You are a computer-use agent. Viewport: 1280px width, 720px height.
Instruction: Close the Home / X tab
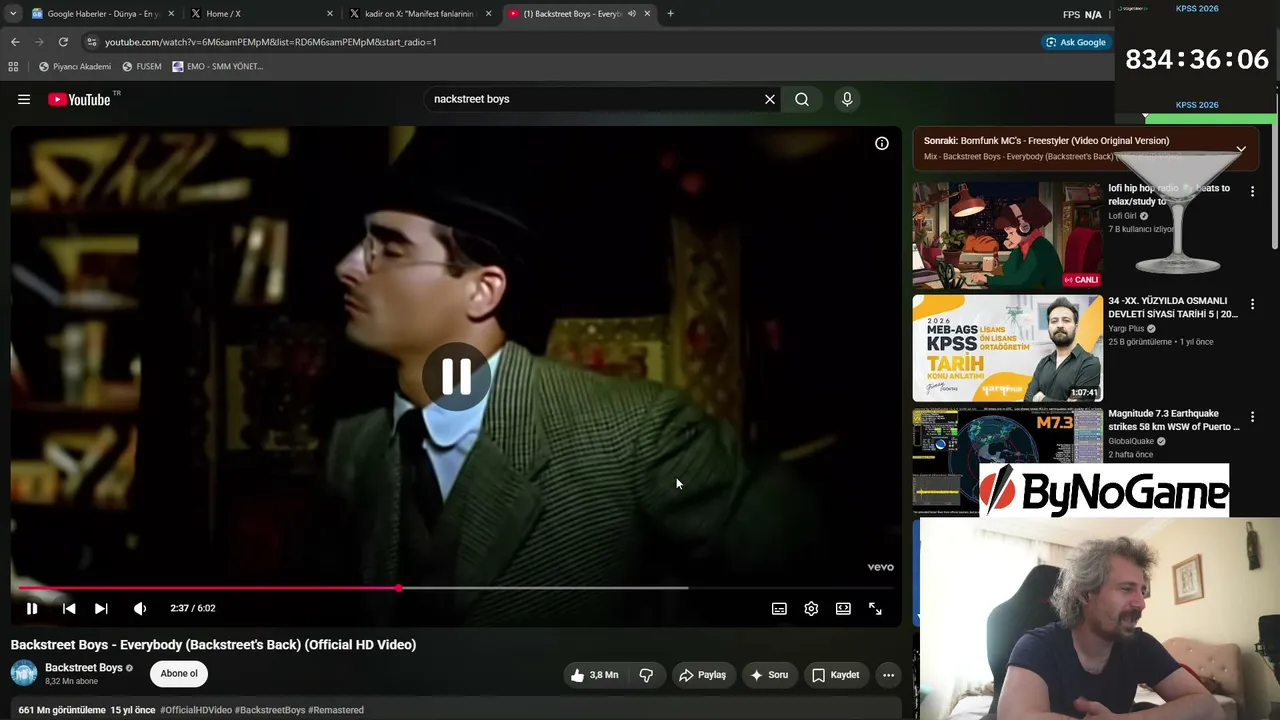coord(330,14)
